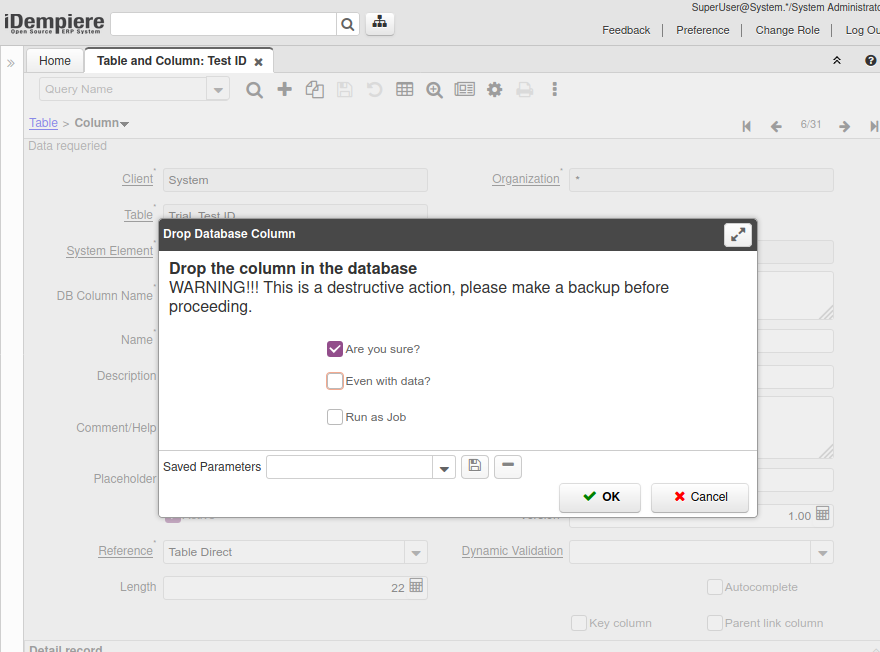Enable the 'Run as Job' checkbox
This screenshot has width=880, height=652.
(335, 417)
